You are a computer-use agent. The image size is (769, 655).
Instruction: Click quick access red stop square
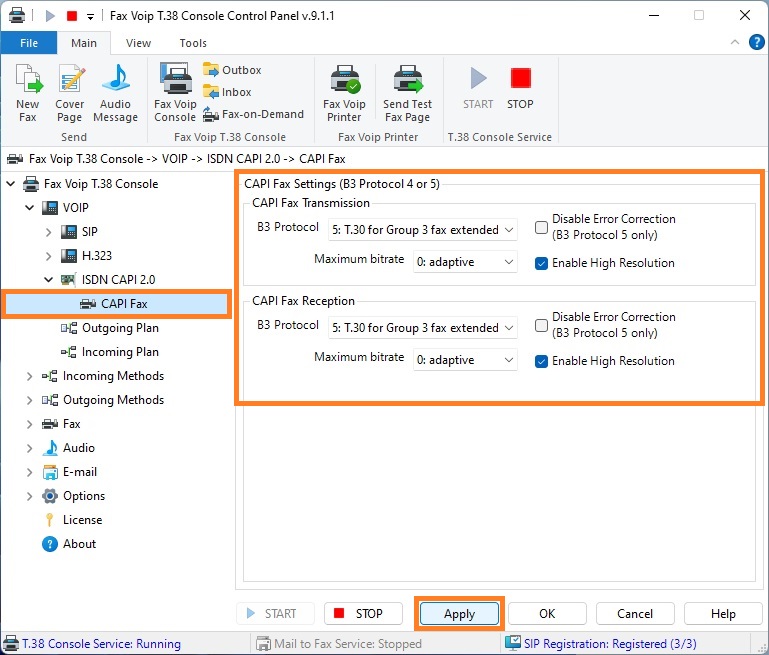click(x=72, y=16)
